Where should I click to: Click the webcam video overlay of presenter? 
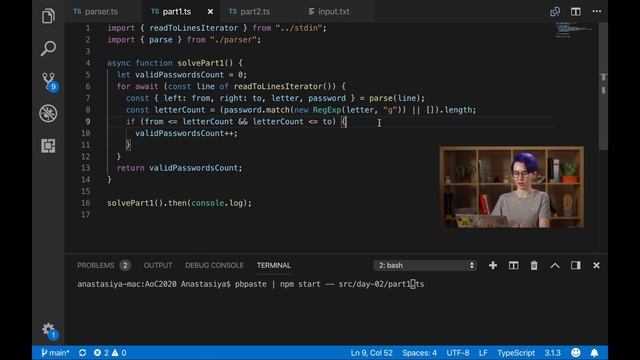[x=511, y=187]
